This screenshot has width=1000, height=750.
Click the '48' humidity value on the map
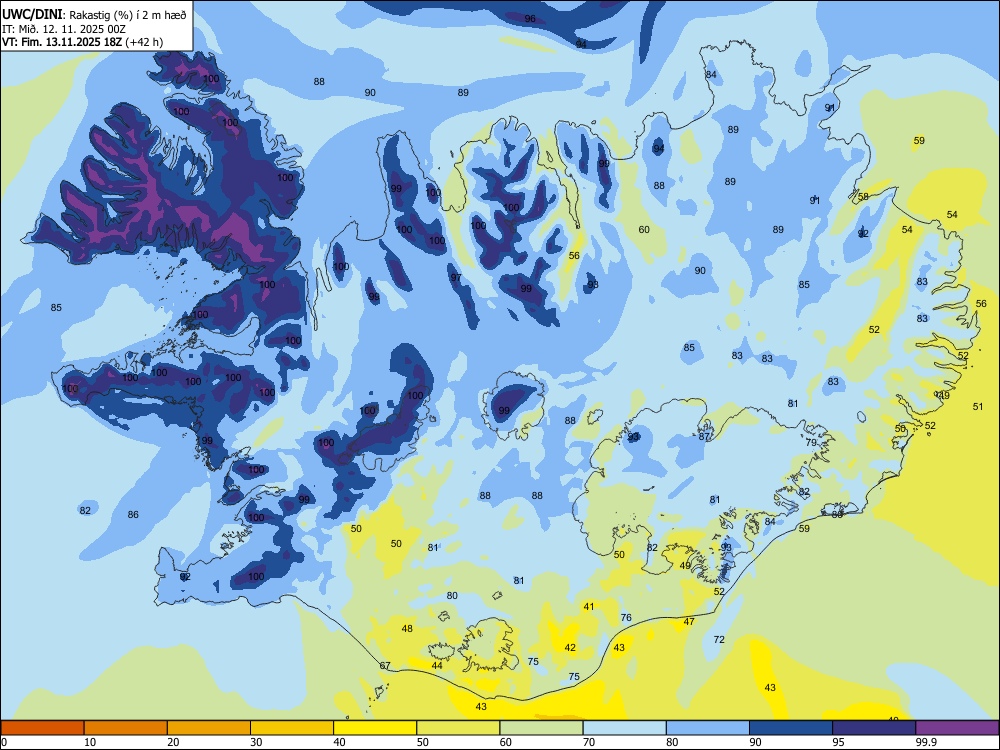point(407,629)
